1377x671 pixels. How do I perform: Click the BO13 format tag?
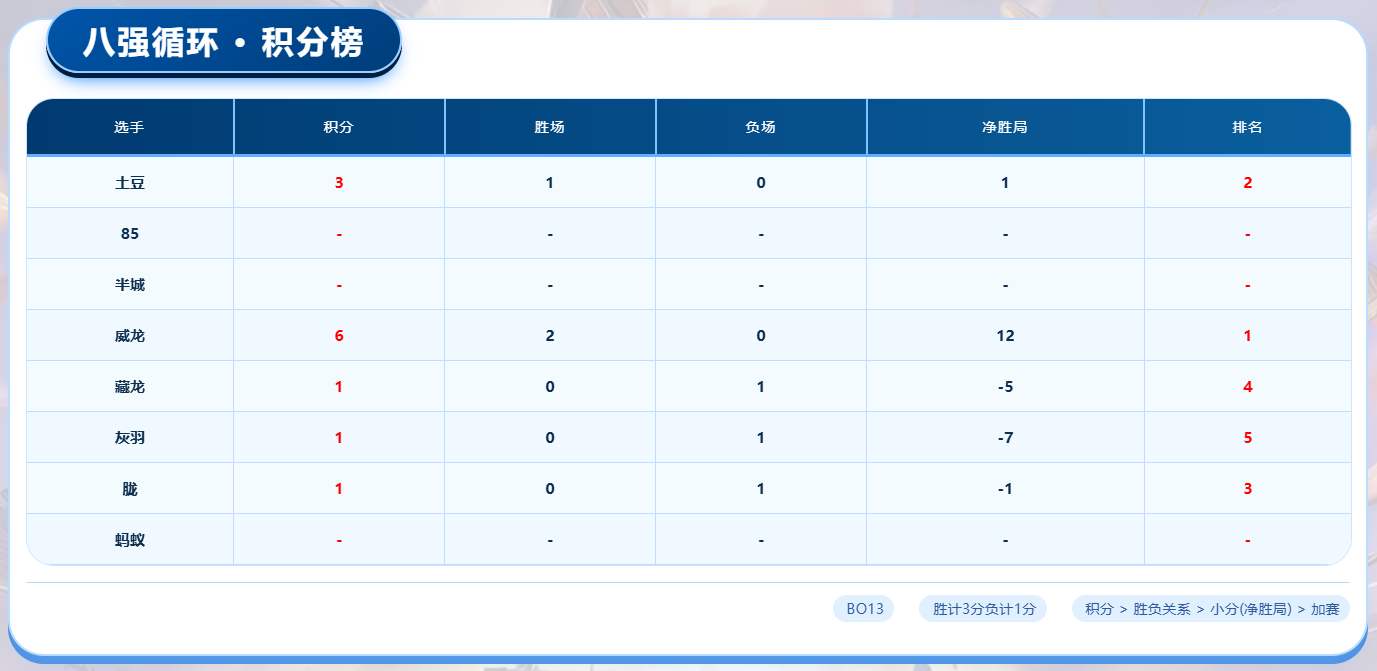pos(864,609)
